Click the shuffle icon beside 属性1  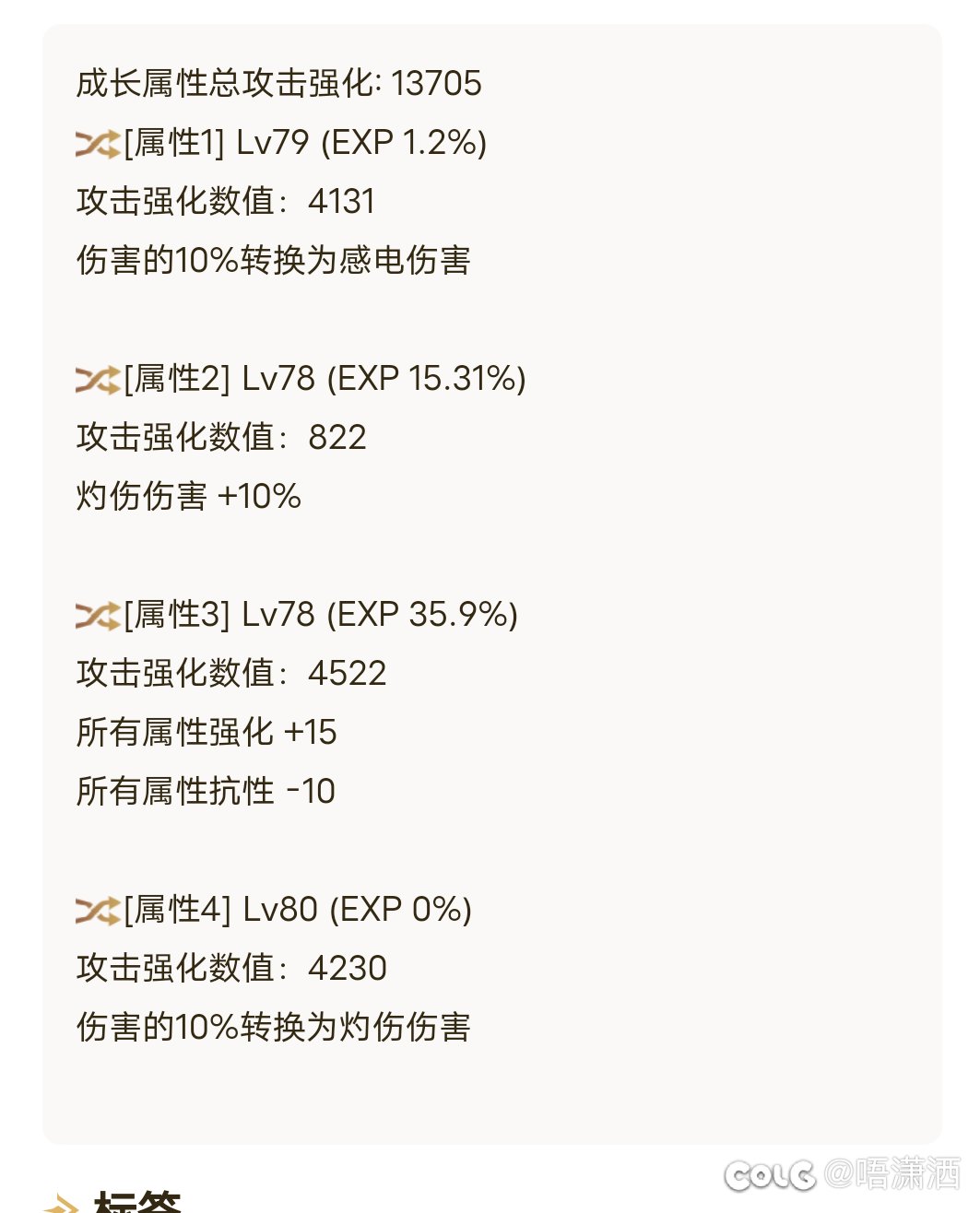(98, 145)
